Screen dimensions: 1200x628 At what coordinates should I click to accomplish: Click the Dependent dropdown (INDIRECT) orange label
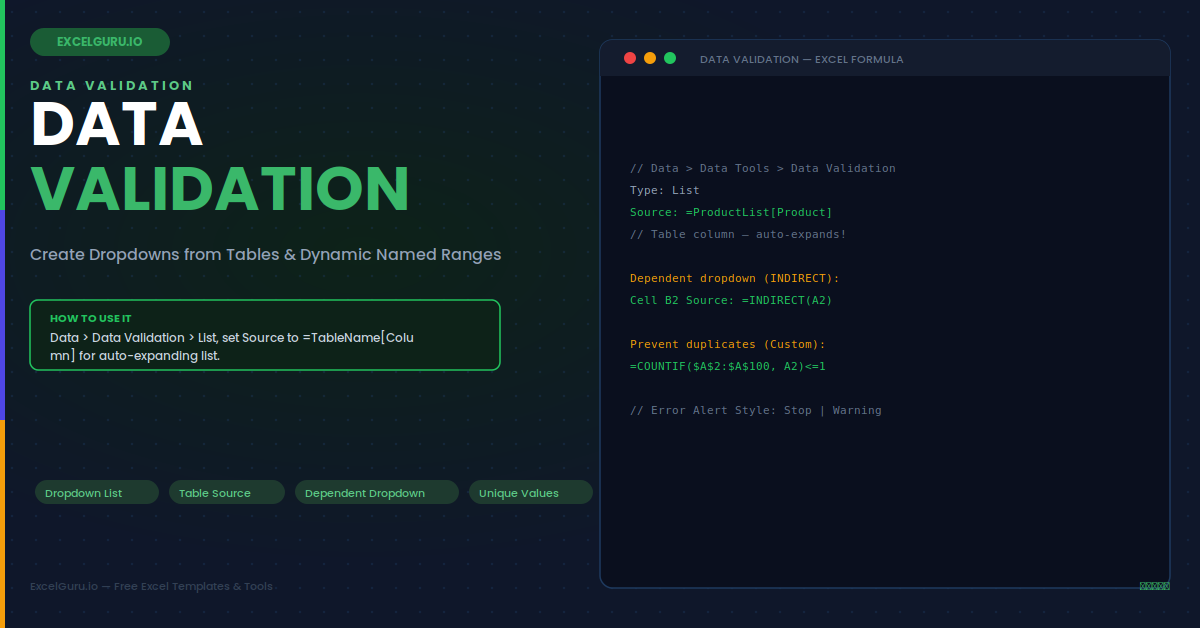pyautogui.click(x=735, y=278)
